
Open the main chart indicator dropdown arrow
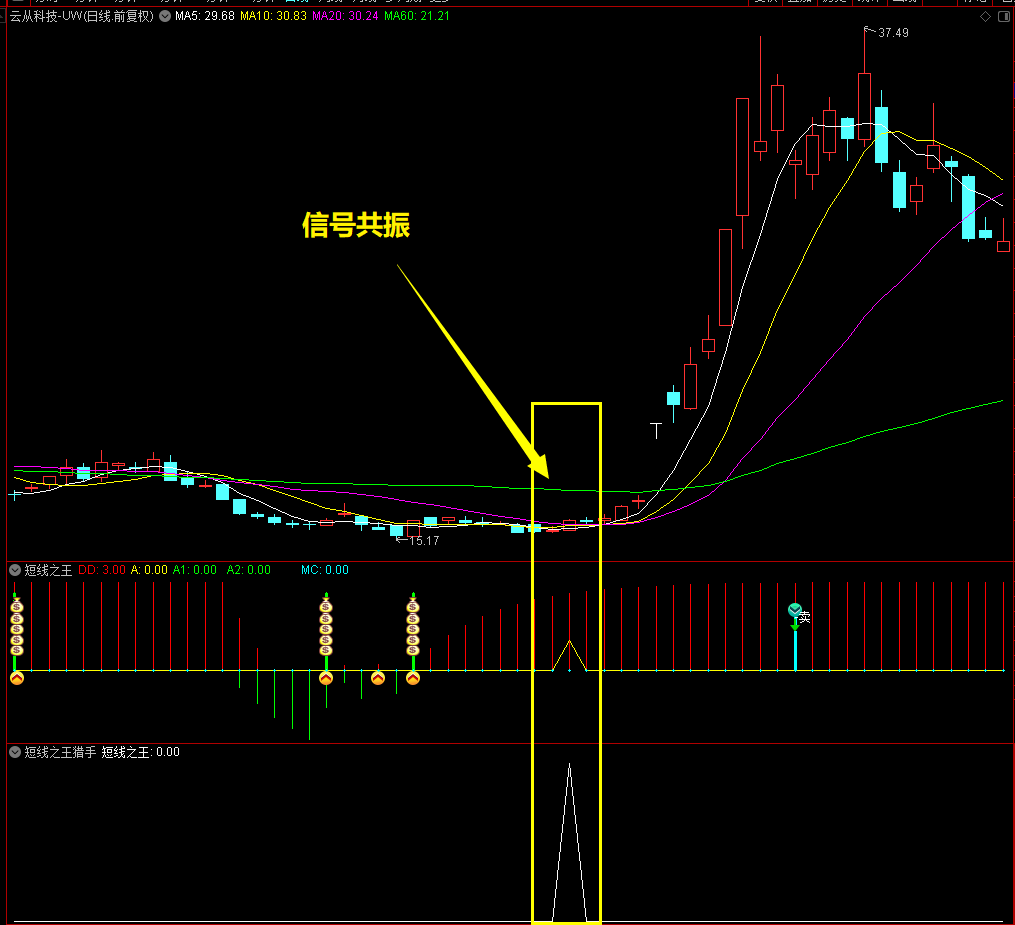click(x=165, y=16)
